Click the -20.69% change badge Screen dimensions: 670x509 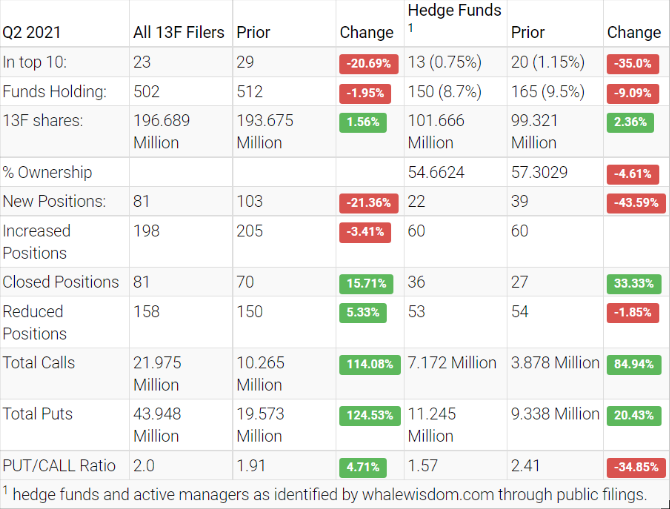(x=367, y=64)
